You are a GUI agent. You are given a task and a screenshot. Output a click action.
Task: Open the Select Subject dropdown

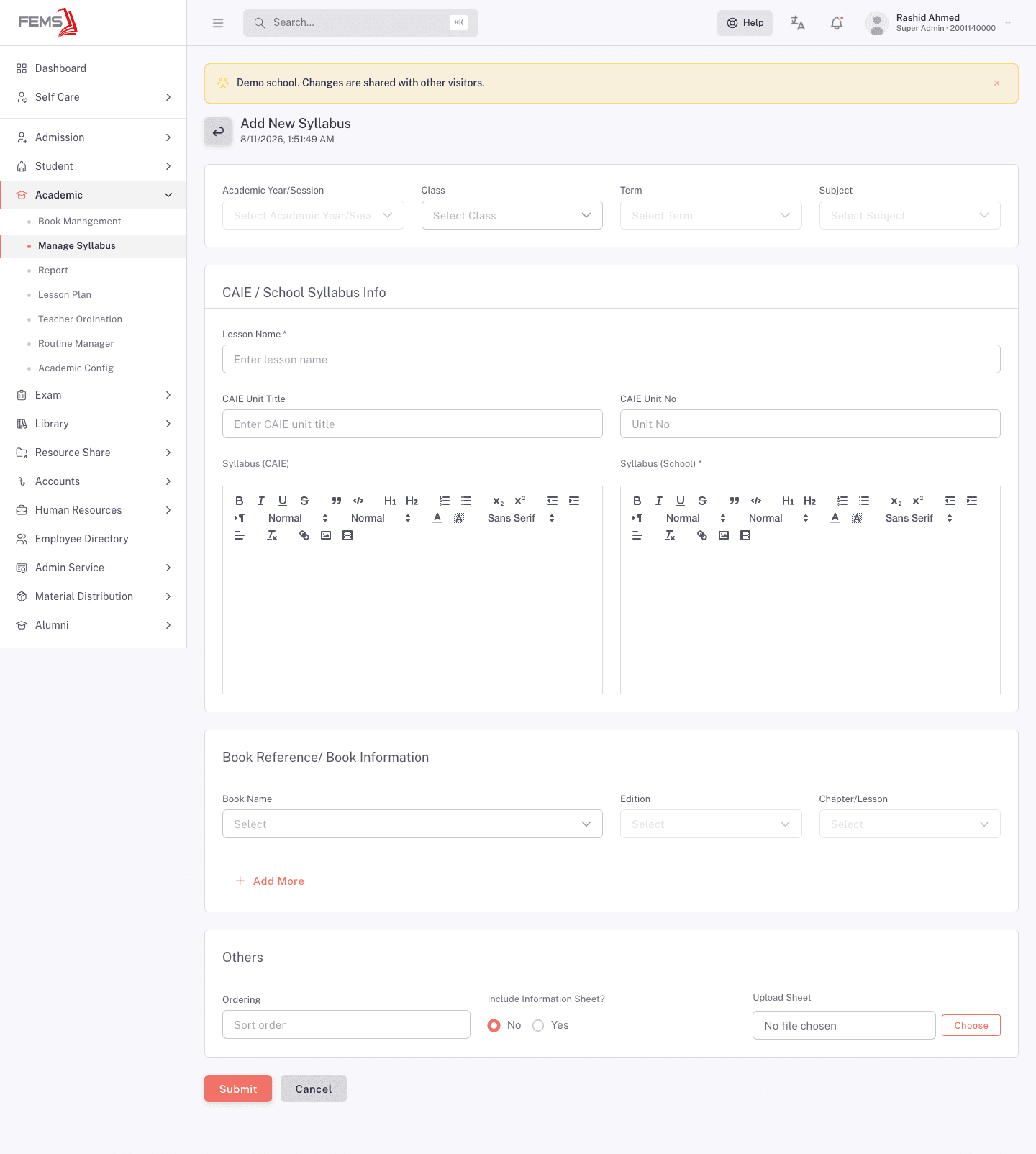coord(910,215)
